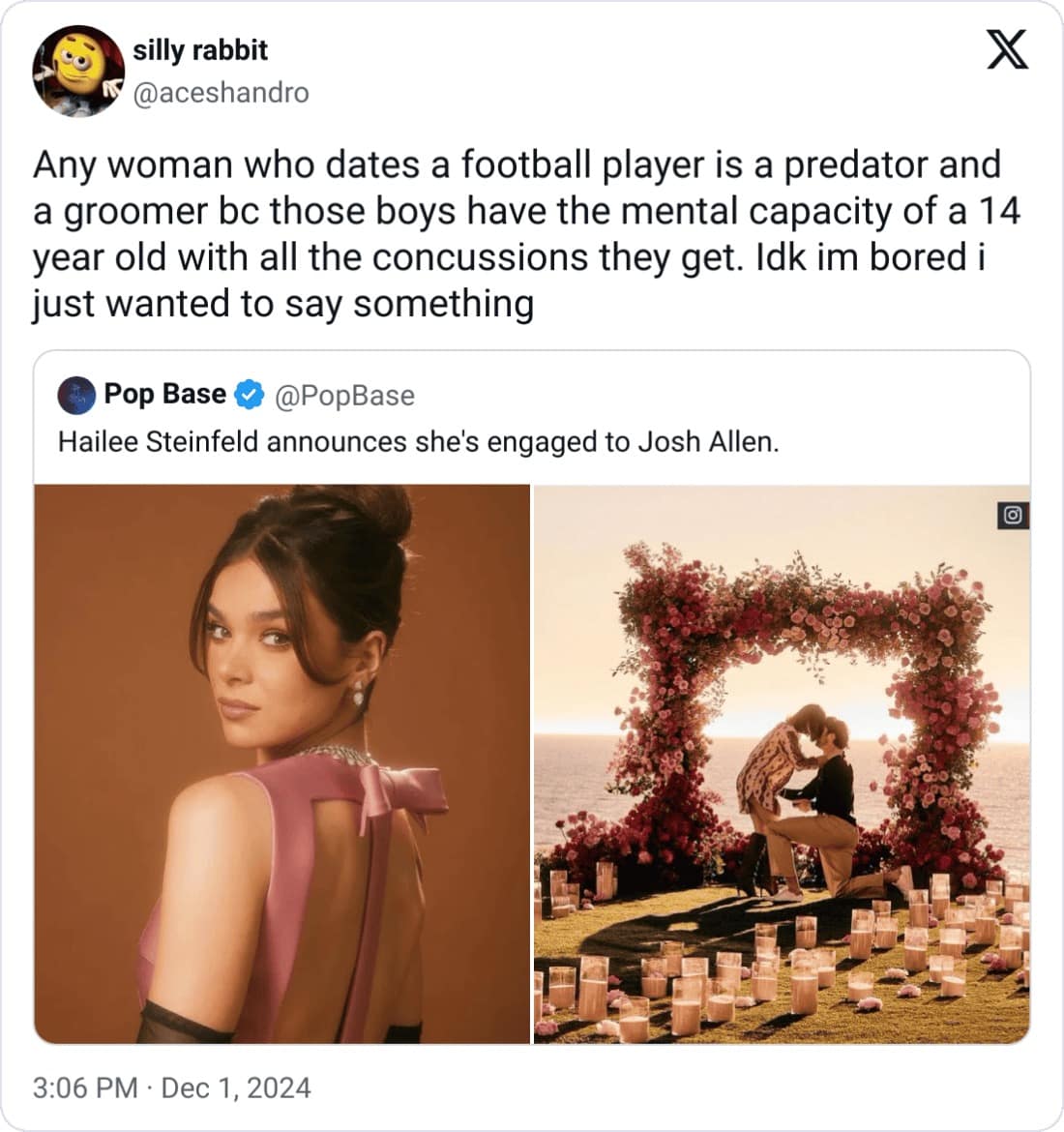
Task: Click the blue verified badge next to Pop Base
Action: (250, 393)
